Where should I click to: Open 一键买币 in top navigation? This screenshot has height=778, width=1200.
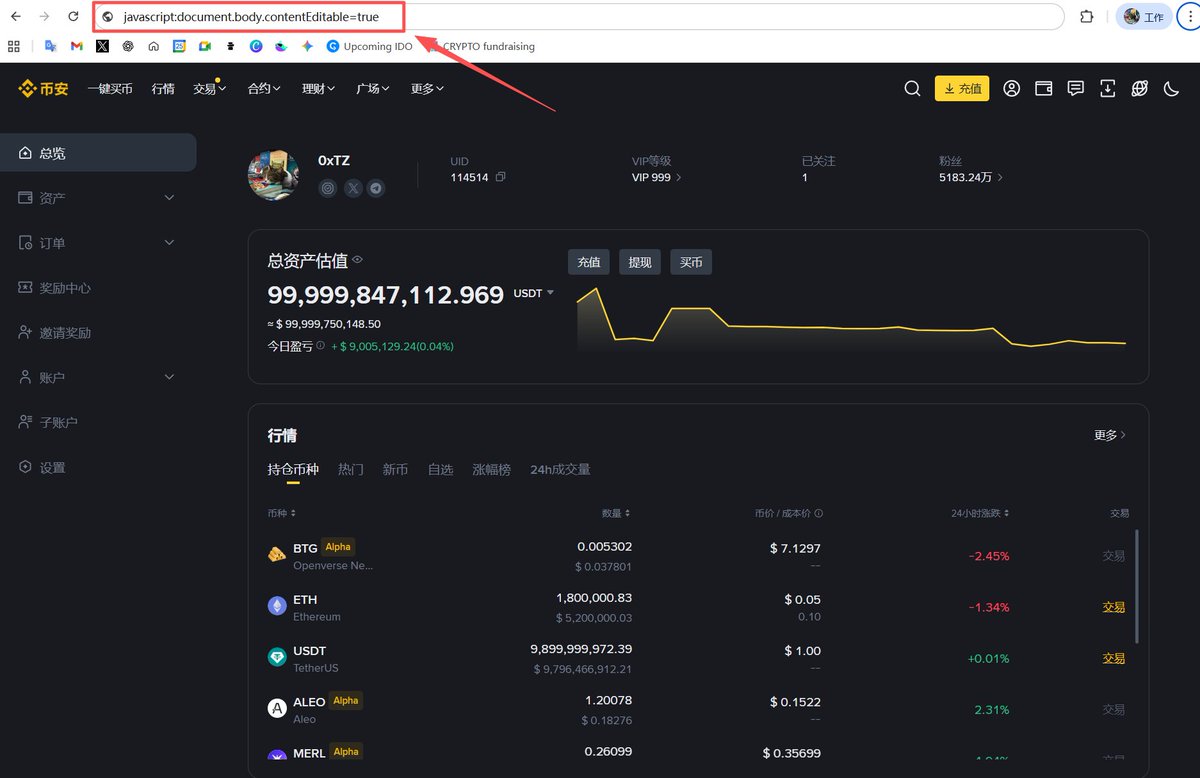(110, 88)
